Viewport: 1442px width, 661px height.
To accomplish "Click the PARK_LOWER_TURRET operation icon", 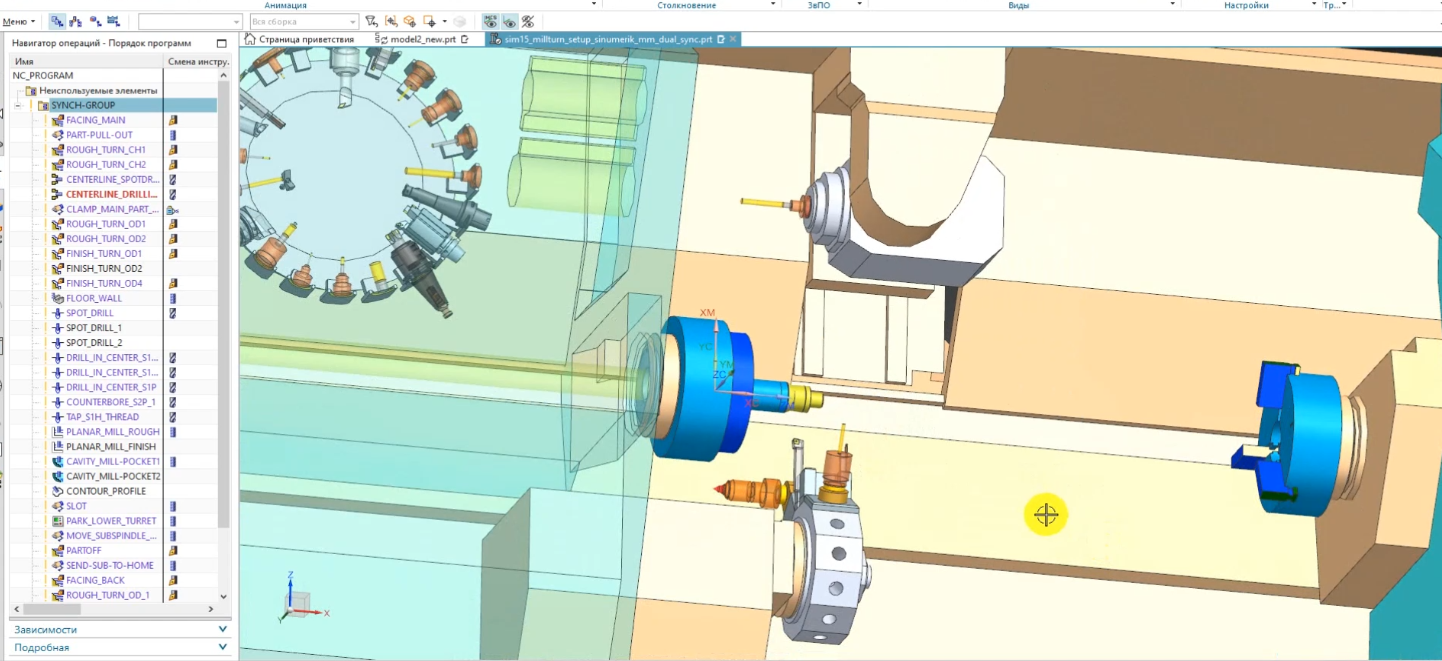I will (57, 521).
